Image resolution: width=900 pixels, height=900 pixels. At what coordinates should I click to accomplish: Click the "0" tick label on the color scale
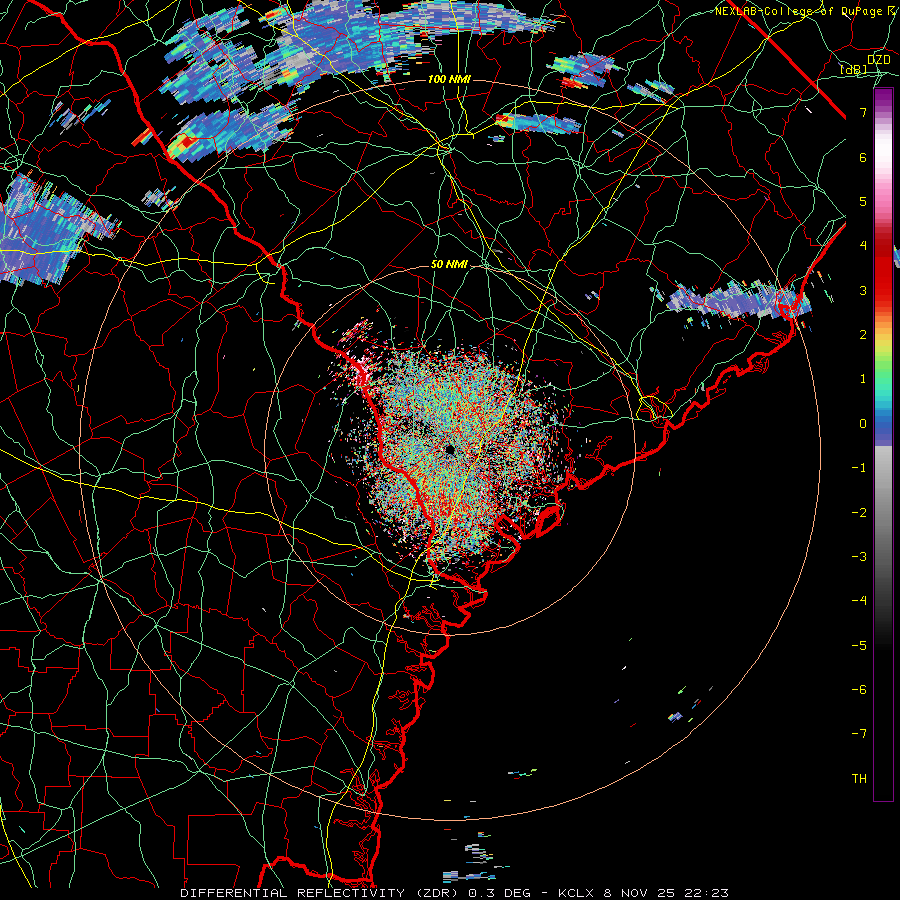[x=863, y=424]
